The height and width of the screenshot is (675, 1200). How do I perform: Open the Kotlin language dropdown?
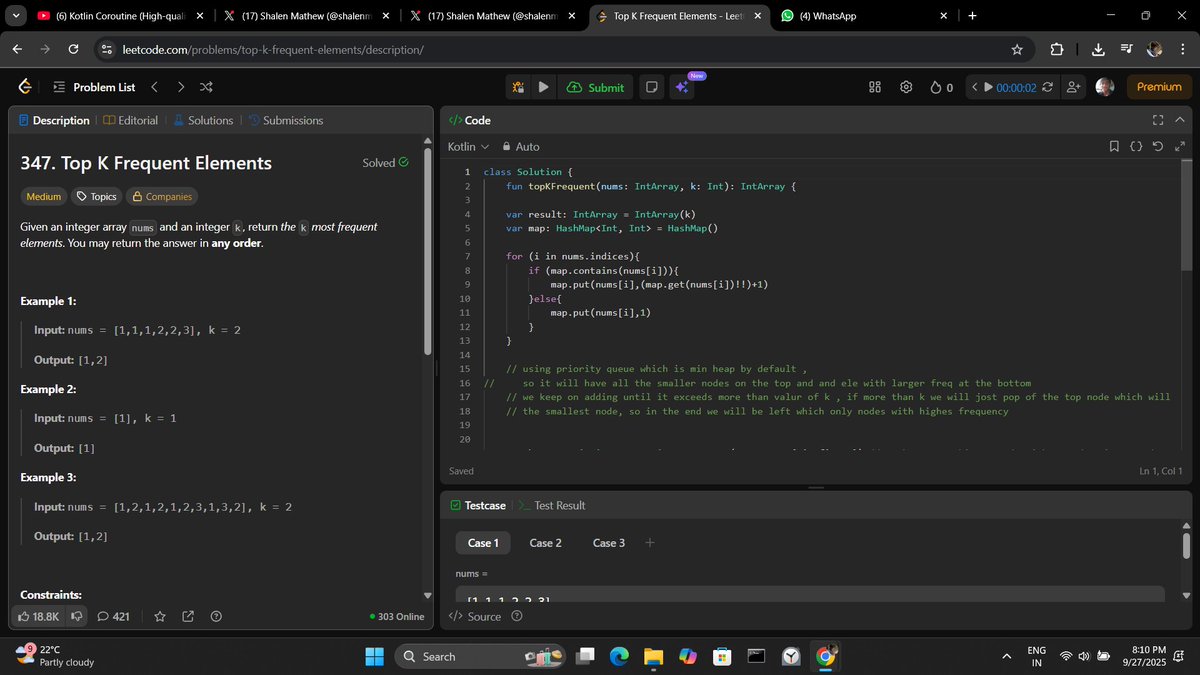tap(468, 146)
